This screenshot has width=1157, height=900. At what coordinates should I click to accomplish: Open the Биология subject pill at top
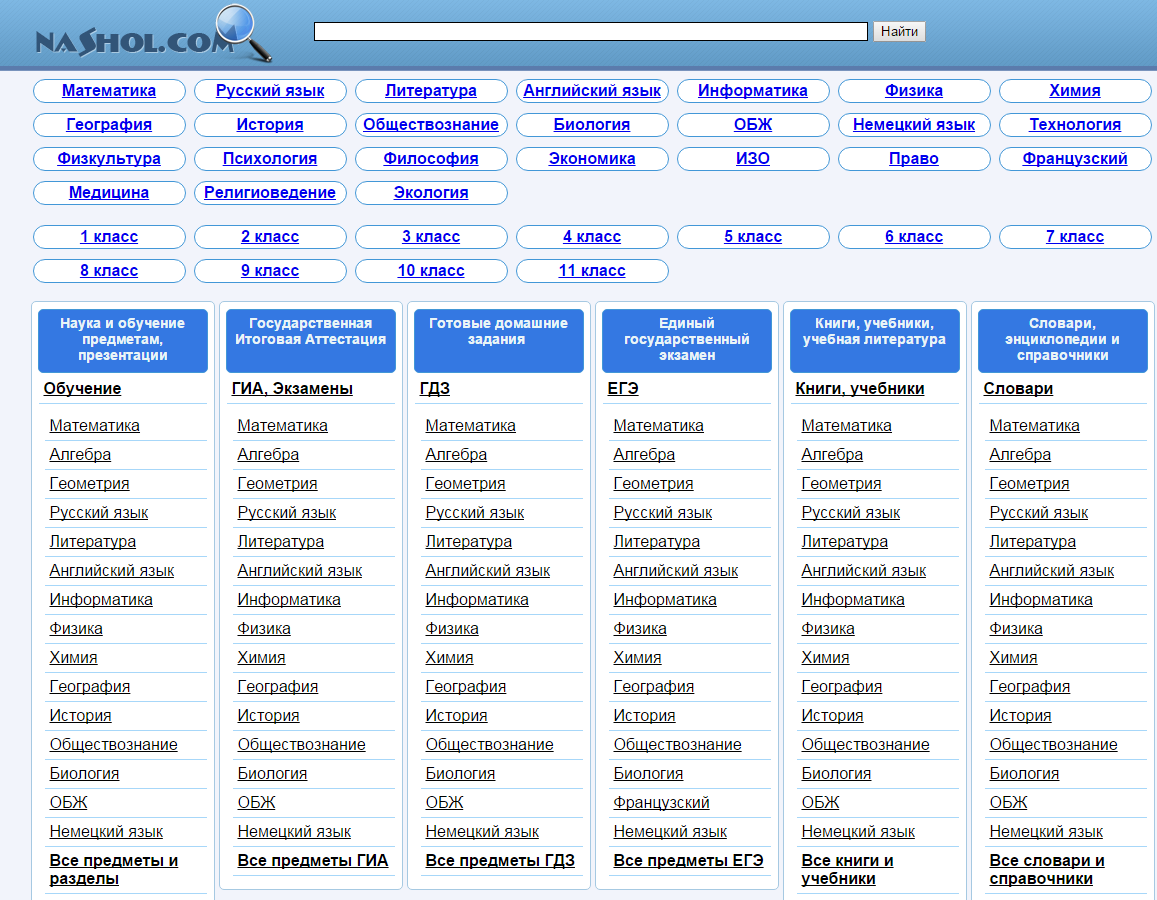coord(592,125)
